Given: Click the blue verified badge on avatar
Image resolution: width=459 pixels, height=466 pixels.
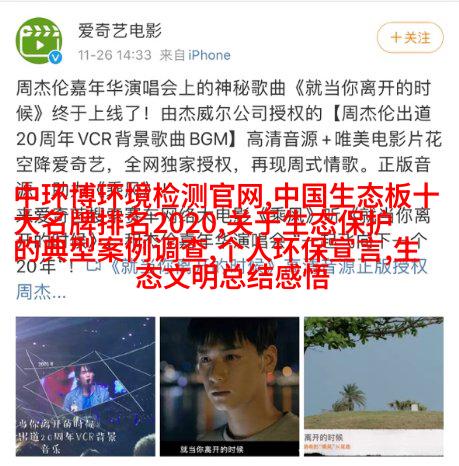Looking at the screenshot, I should click(x=56, y=57).
